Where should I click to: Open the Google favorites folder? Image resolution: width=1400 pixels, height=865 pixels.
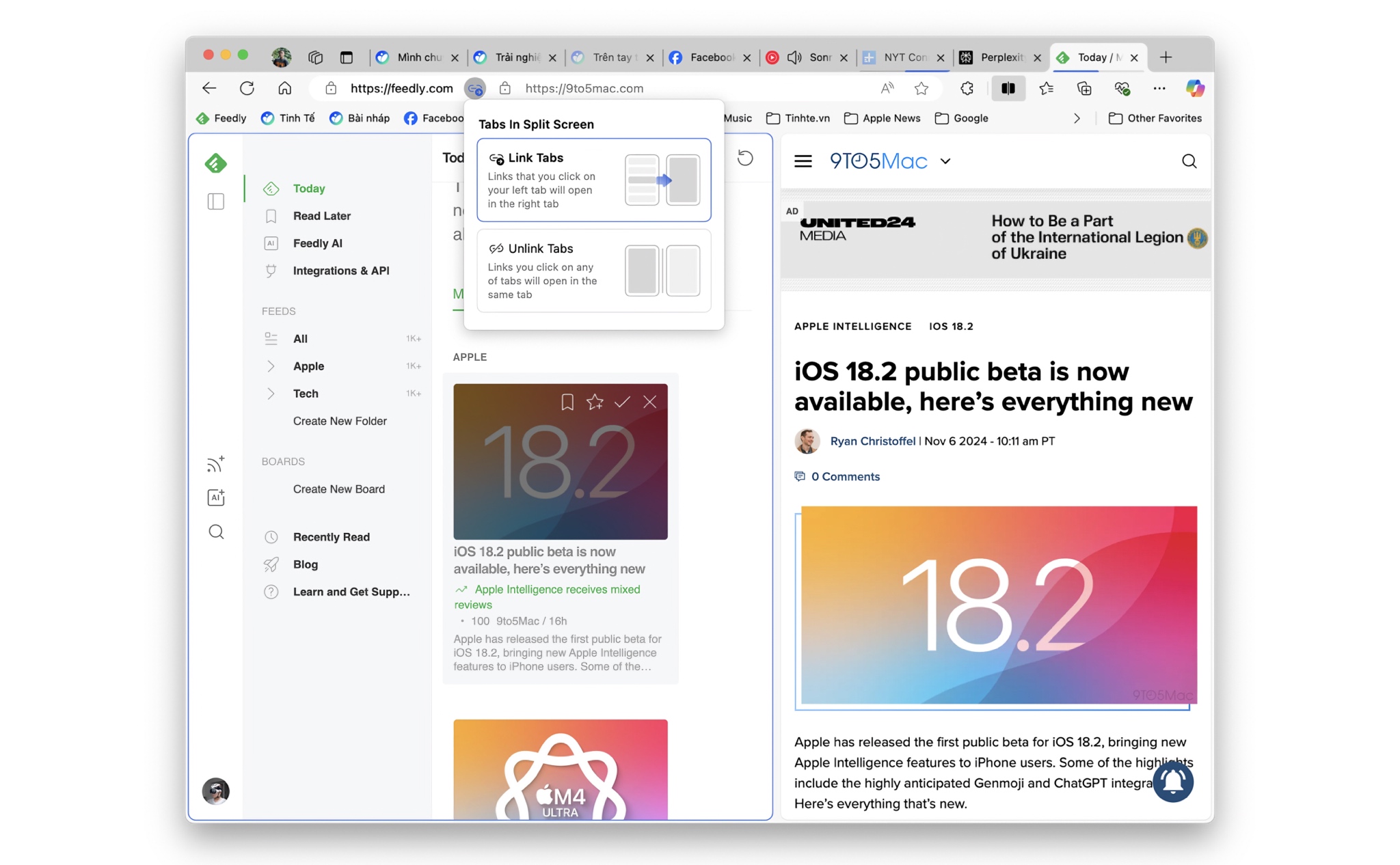click(x=961, y=118)
